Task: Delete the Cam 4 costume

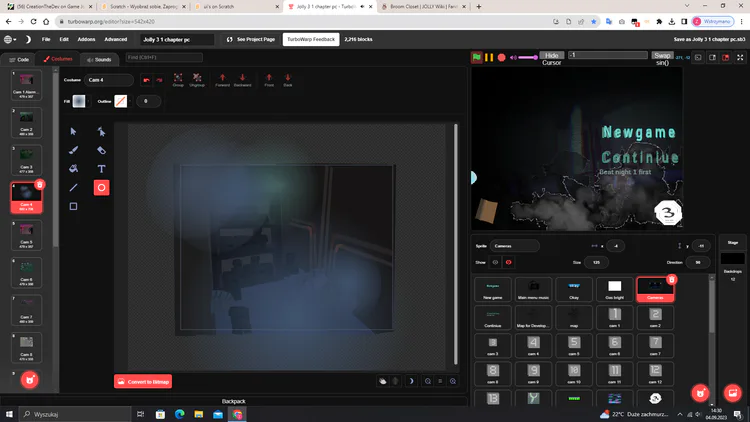Action: tap(40, 185)
